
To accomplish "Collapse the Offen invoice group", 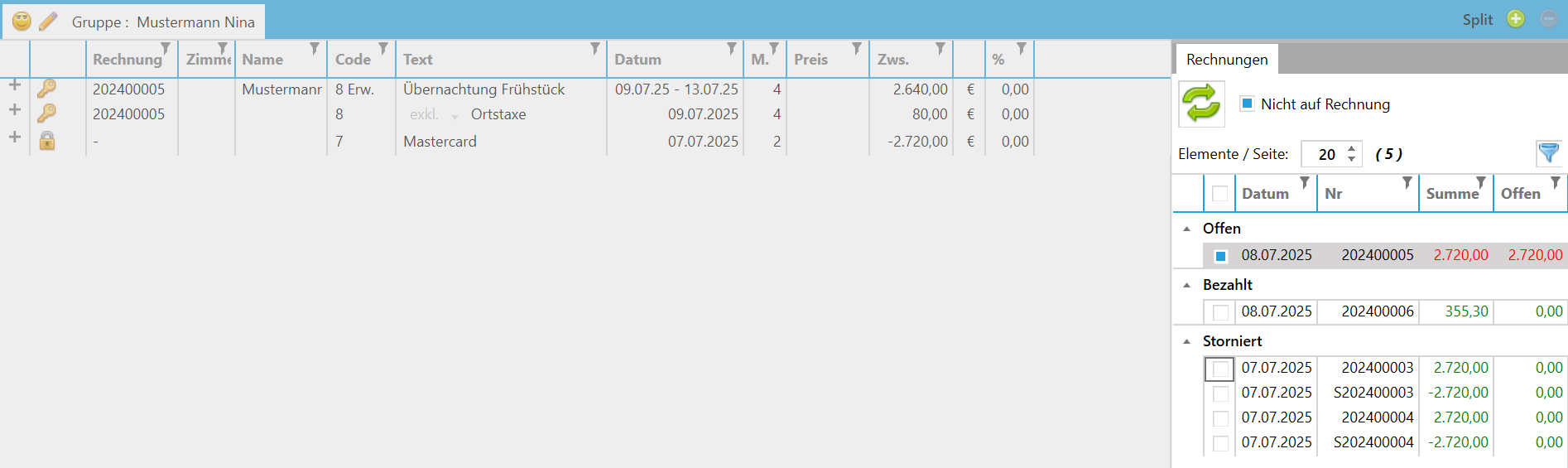I will pyautogui.click(x=1186, y=229).
